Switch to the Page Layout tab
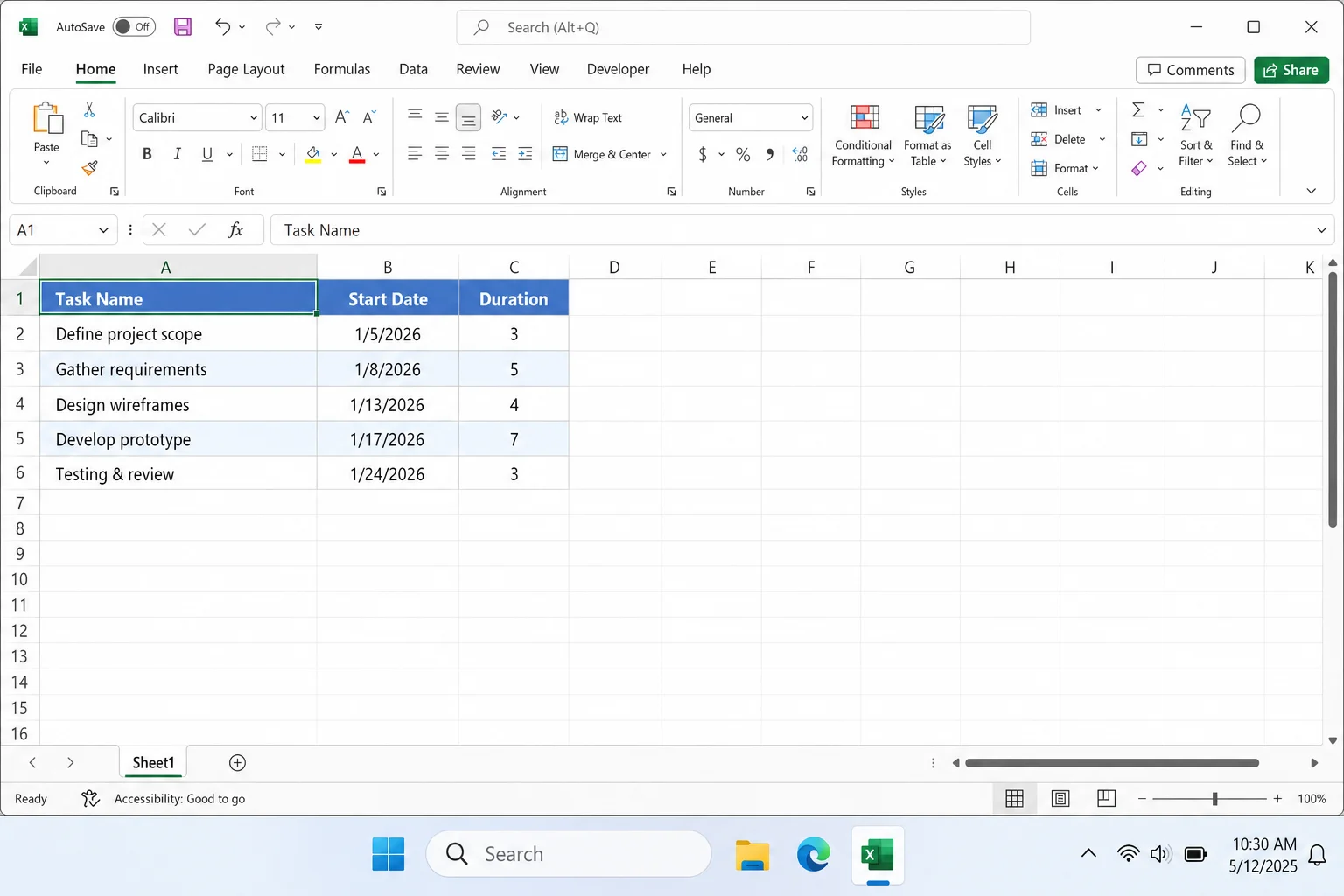Image resolution: width=1344 pixels, height=896 pixels. coord(246,69)
